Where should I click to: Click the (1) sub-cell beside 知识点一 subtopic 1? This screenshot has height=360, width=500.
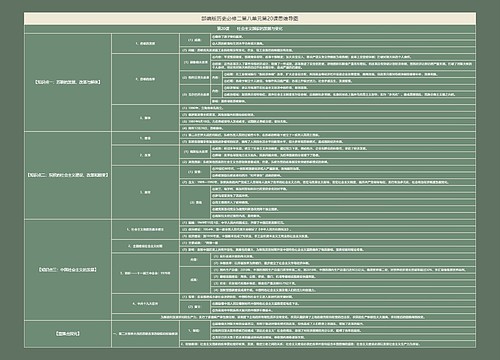195,40
